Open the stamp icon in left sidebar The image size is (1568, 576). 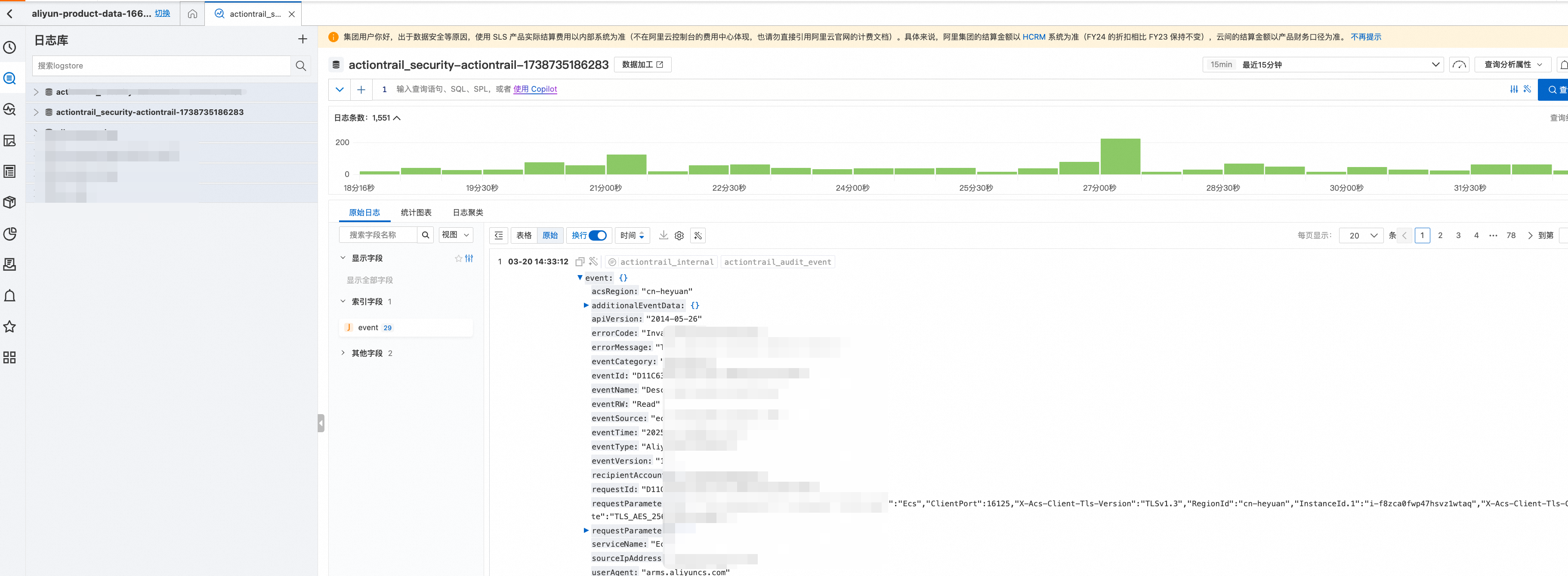click(10, 265)
